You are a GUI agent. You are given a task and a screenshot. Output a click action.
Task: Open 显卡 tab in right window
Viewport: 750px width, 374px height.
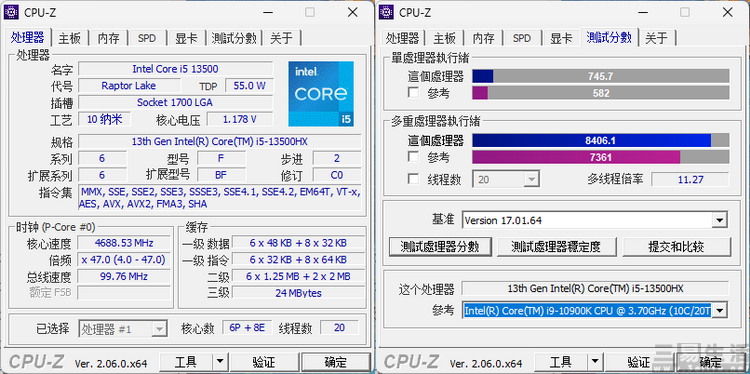tap(561, 38)
